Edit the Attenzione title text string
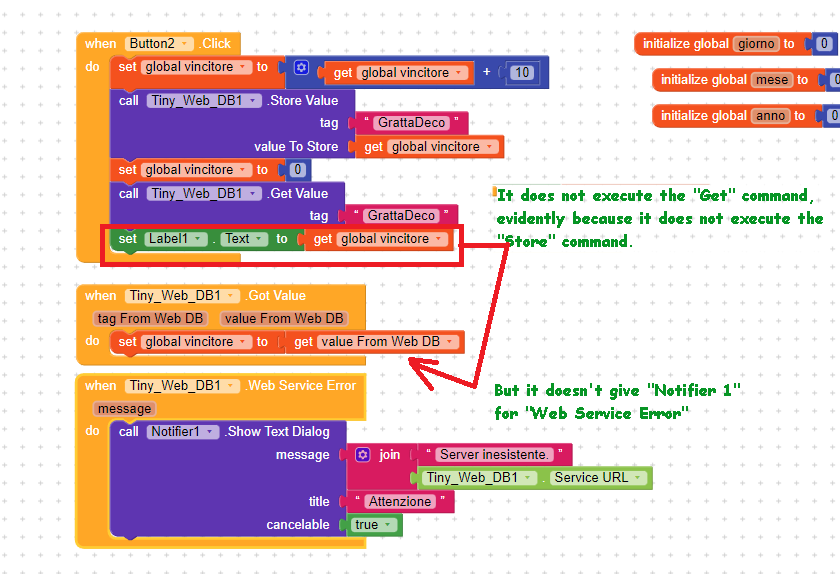 coord(400,502)
